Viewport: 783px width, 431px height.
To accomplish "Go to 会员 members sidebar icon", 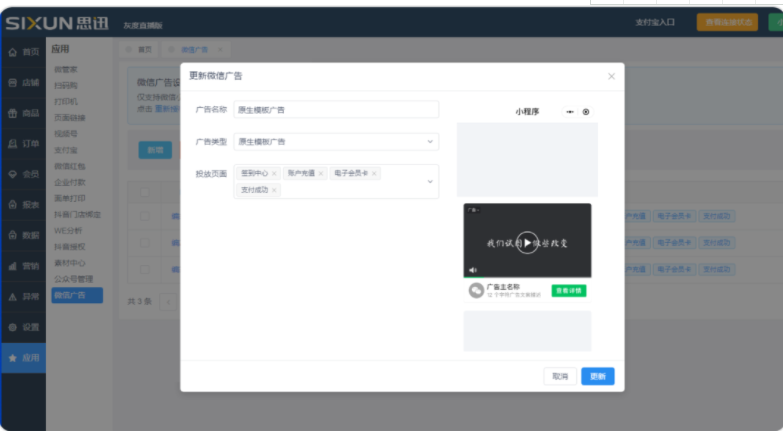I will click(12, 174).
